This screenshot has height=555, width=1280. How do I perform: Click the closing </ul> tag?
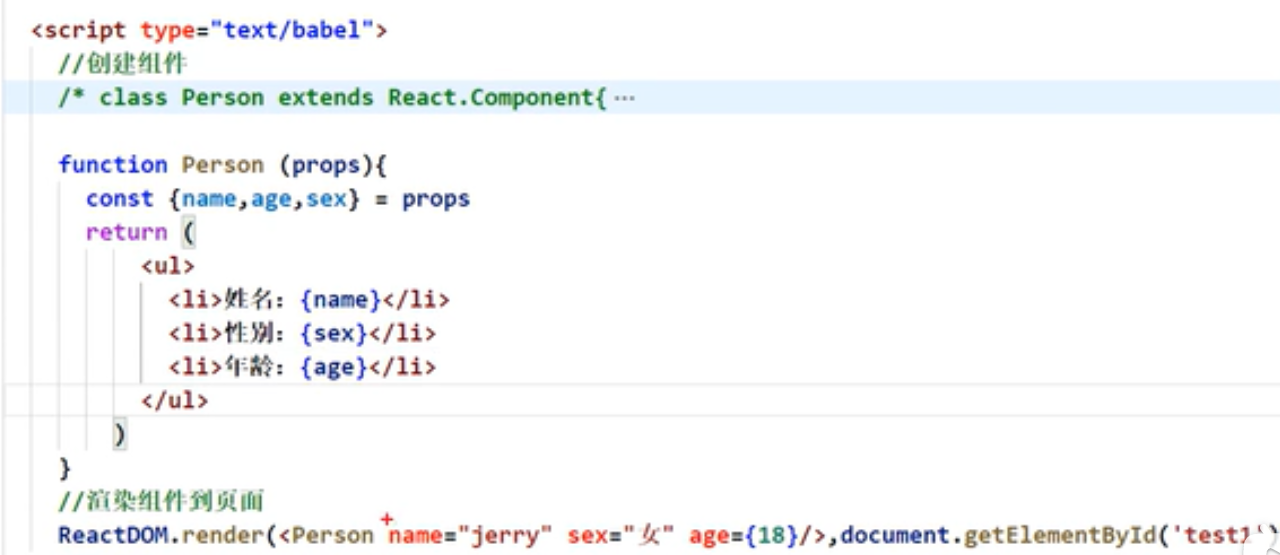tap(175, 401)
